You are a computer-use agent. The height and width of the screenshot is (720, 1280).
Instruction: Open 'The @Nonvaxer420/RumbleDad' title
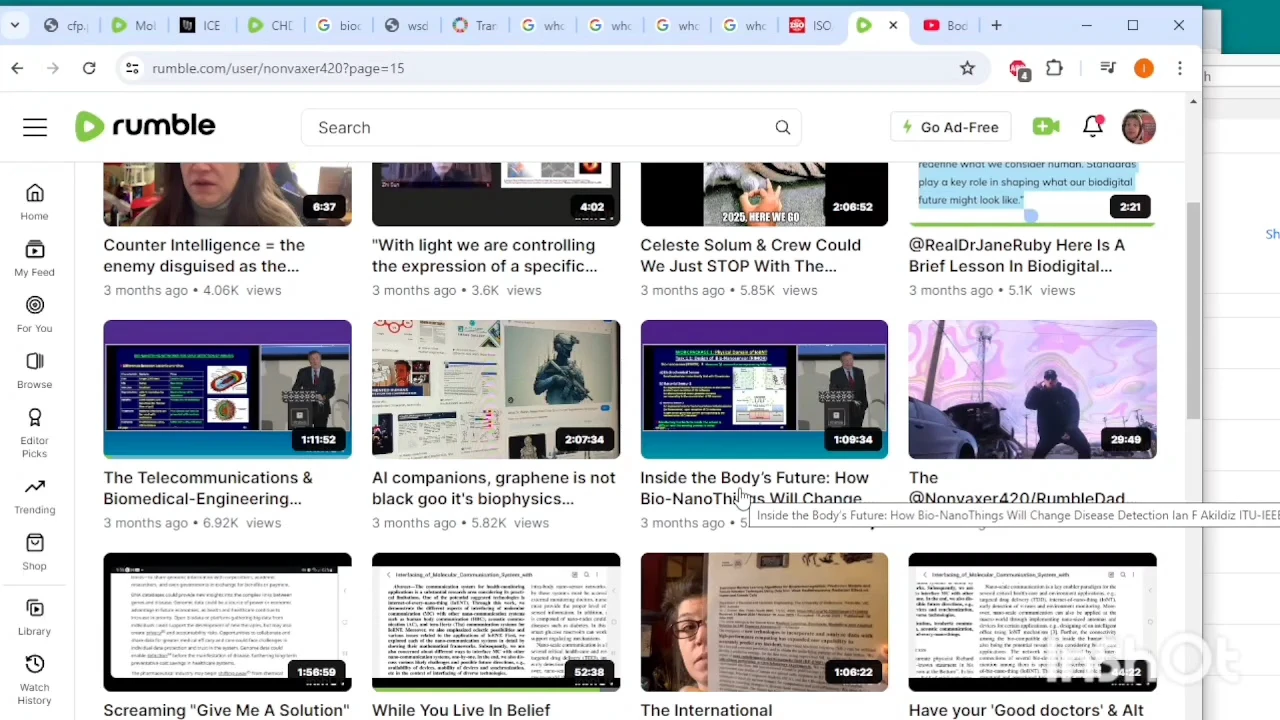click(x=1017, y=488)
